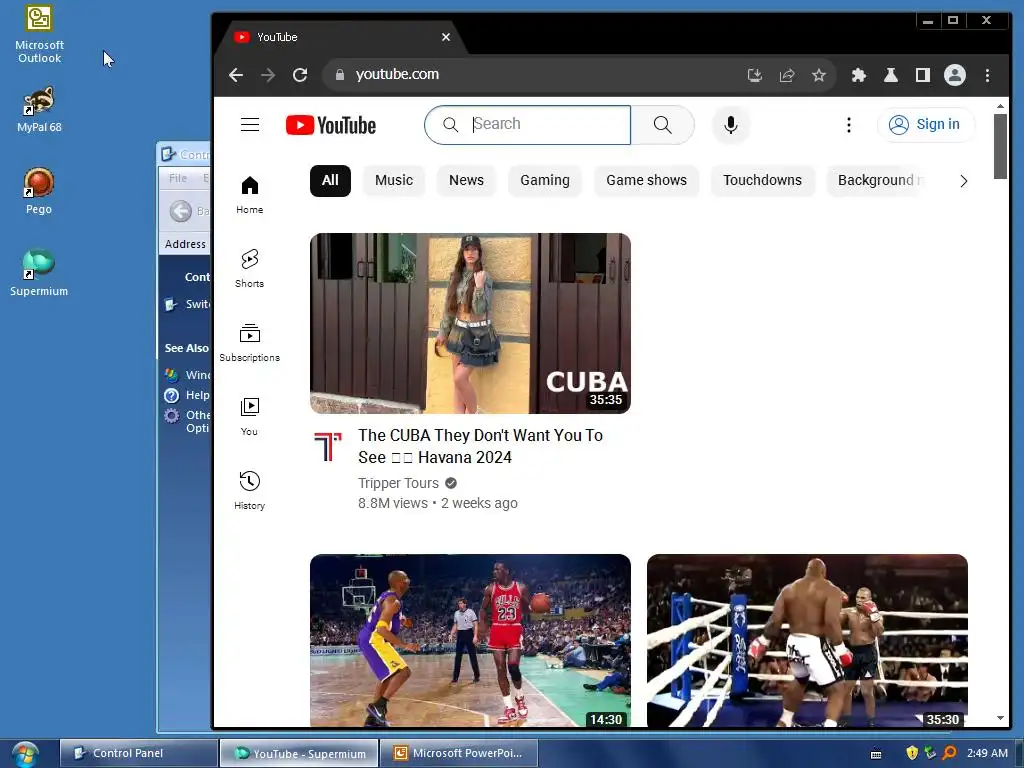
Task: Click the page vertical scrollbar thumb
Action: [1000, 146]
